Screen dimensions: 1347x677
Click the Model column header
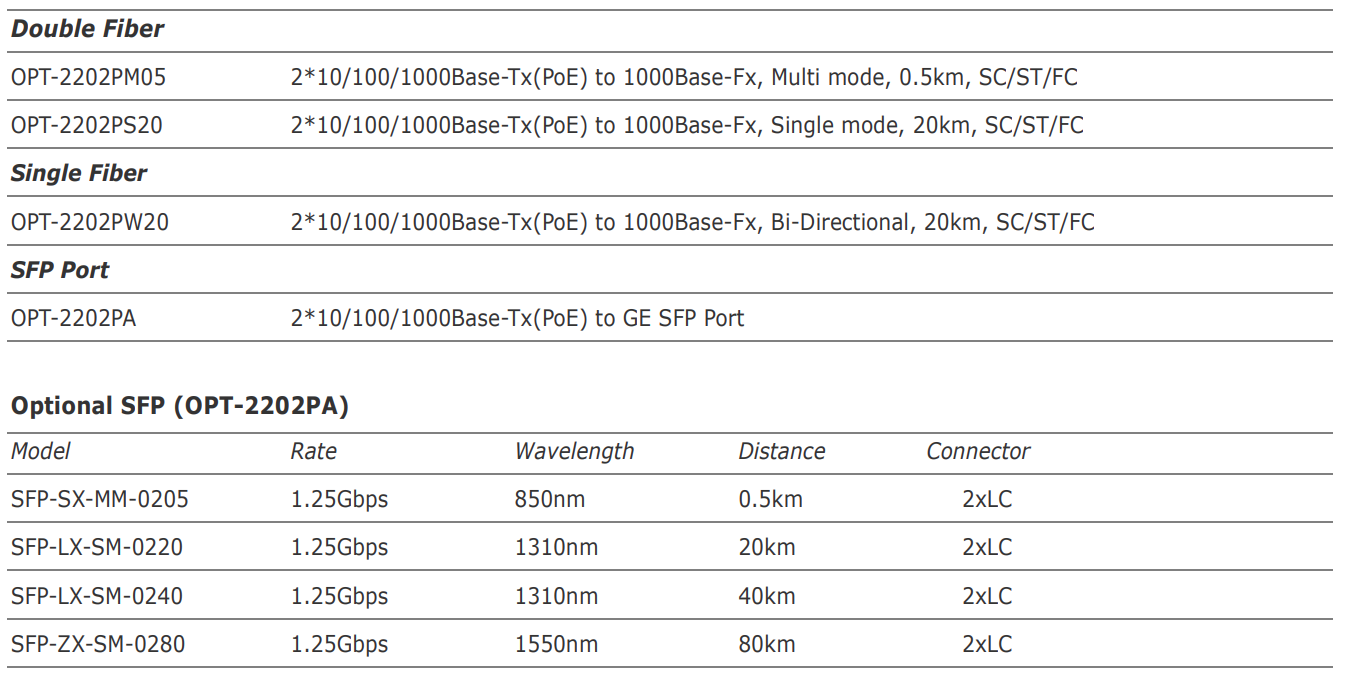pyautogui.click(x=41, y=451)
